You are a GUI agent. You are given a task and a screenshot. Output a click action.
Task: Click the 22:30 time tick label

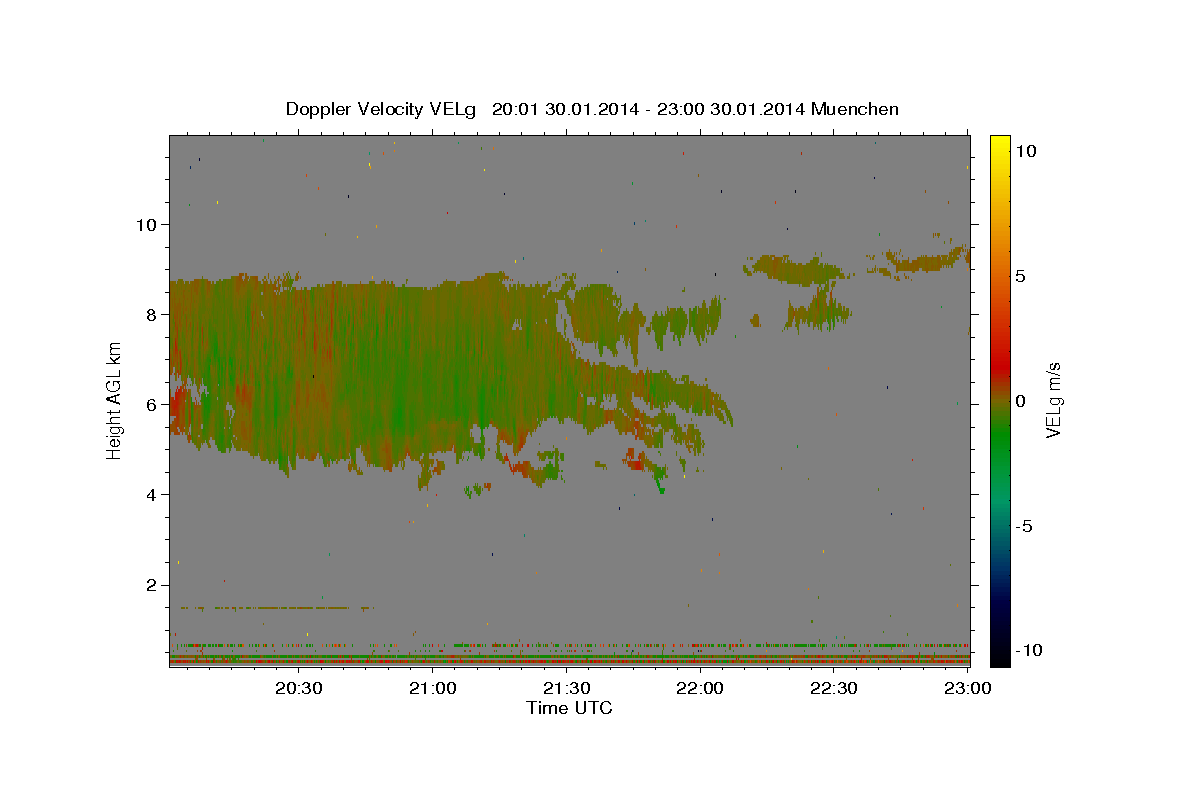click(833, 688)
